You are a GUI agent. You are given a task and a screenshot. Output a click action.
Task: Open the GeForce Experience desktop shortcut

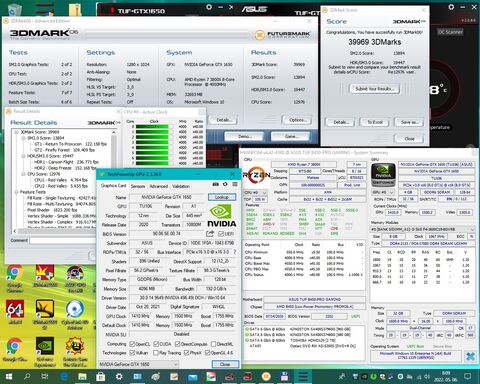[x=45, y=346]
